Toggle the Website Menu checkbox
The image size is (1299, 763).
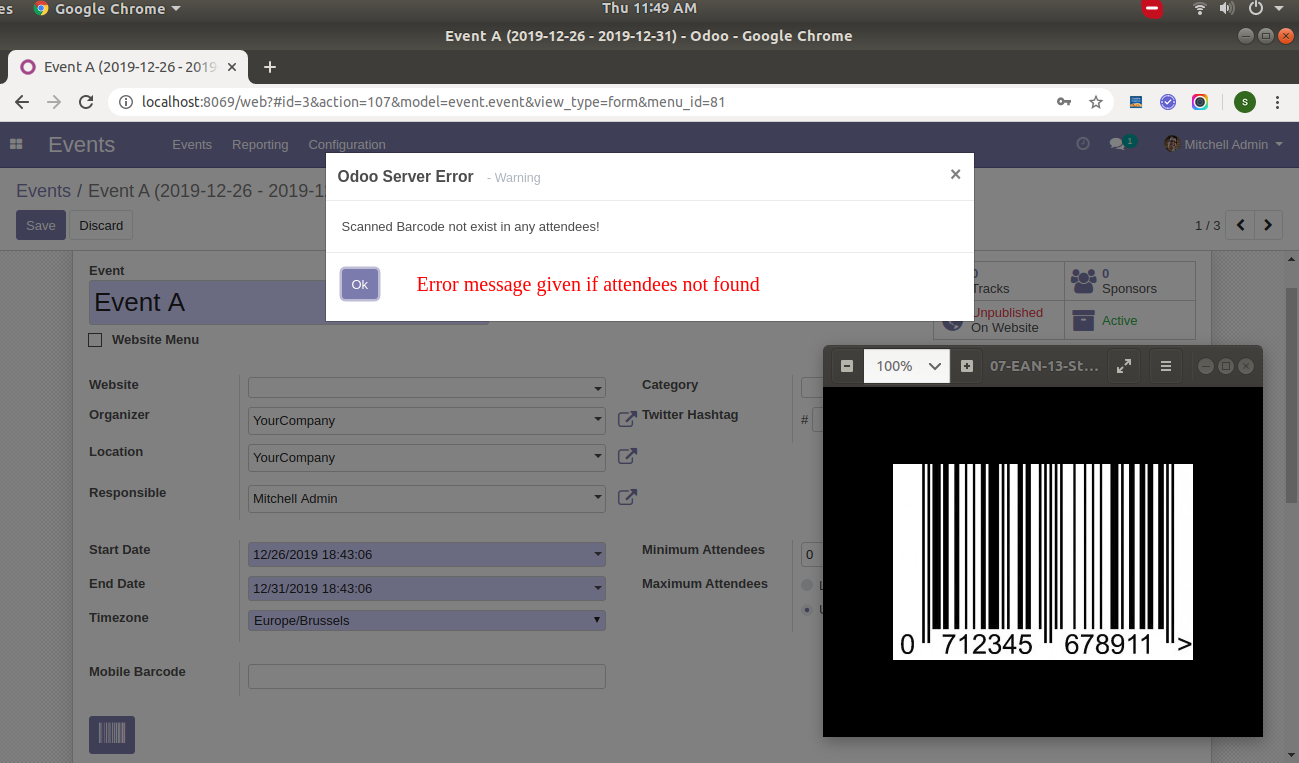(x=95, y=340)
